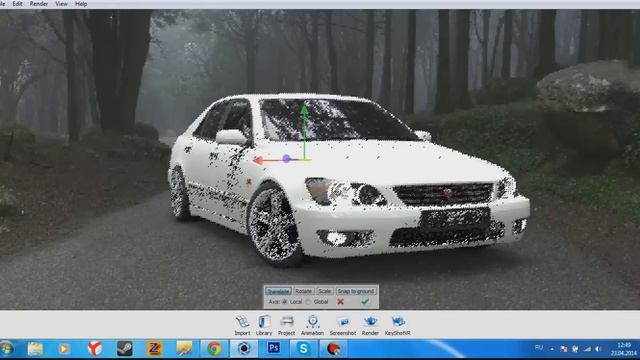The height and width of the screenshot is (360, 640).
Task: Open Steam from taskbar
Action: point(124,349)
